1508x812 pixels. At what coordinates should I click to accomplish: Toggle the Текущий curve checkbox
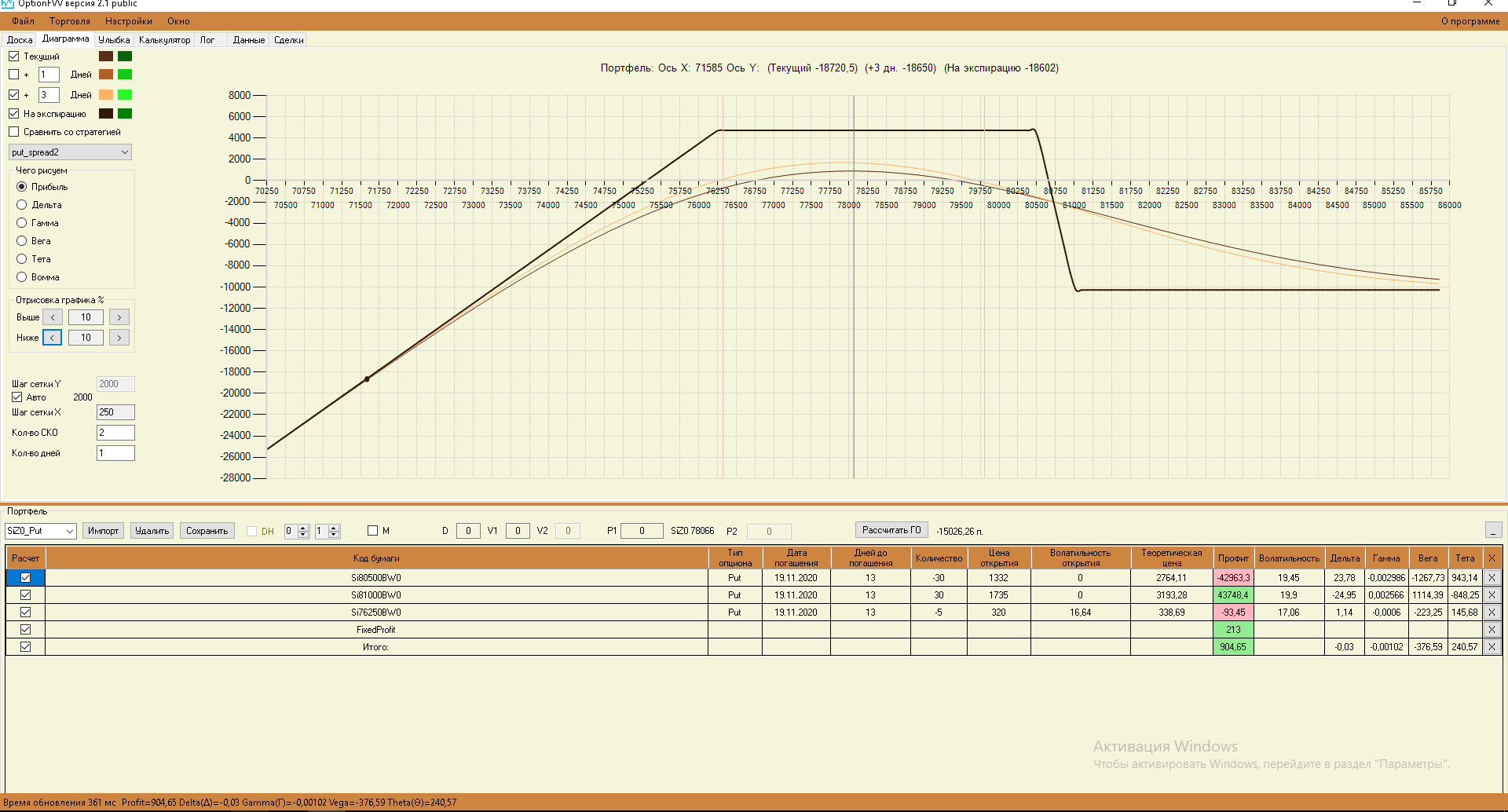pos(13,57)
